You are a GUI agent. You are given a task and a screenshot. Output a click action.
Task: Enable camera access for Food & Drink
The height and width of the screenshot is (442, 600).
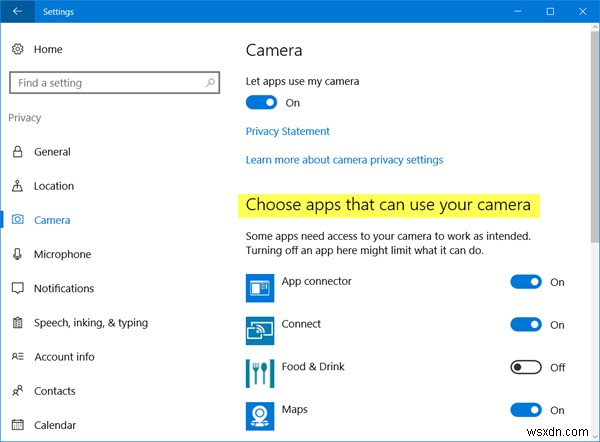click(526, 367)
